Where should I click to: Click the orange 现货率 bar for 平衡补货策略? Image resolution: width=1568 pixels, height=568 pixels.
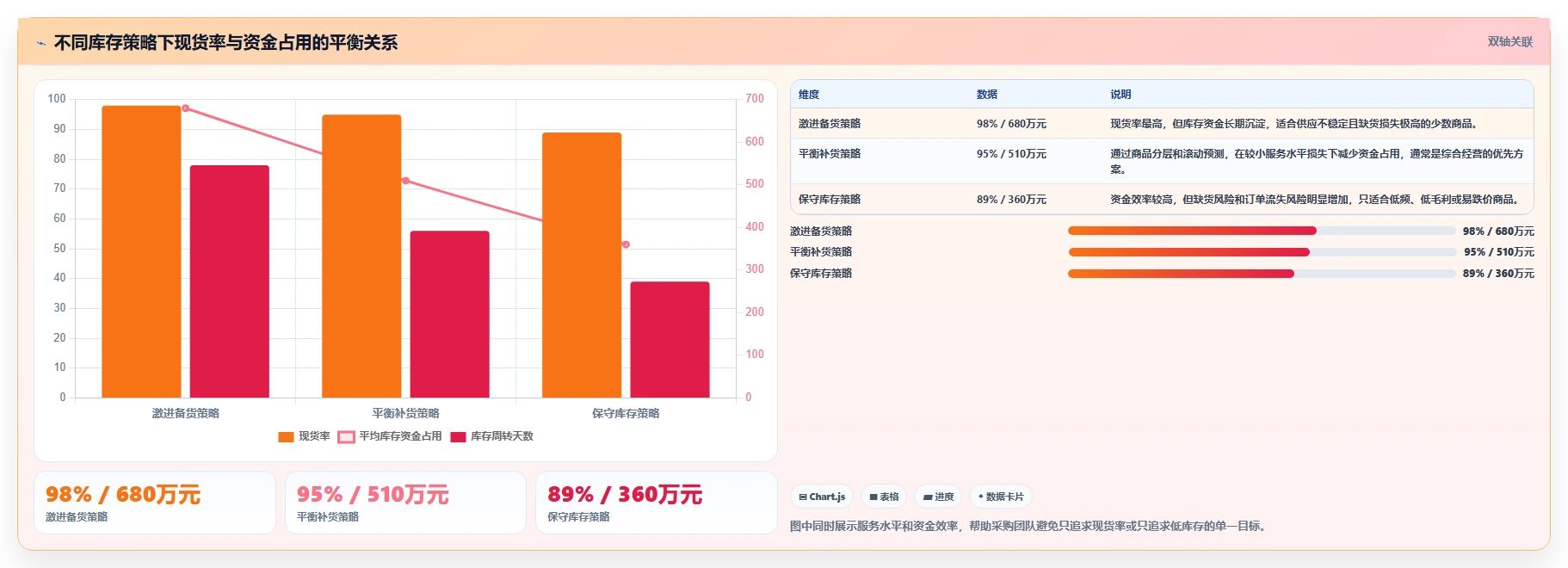[x=361, y=256]
